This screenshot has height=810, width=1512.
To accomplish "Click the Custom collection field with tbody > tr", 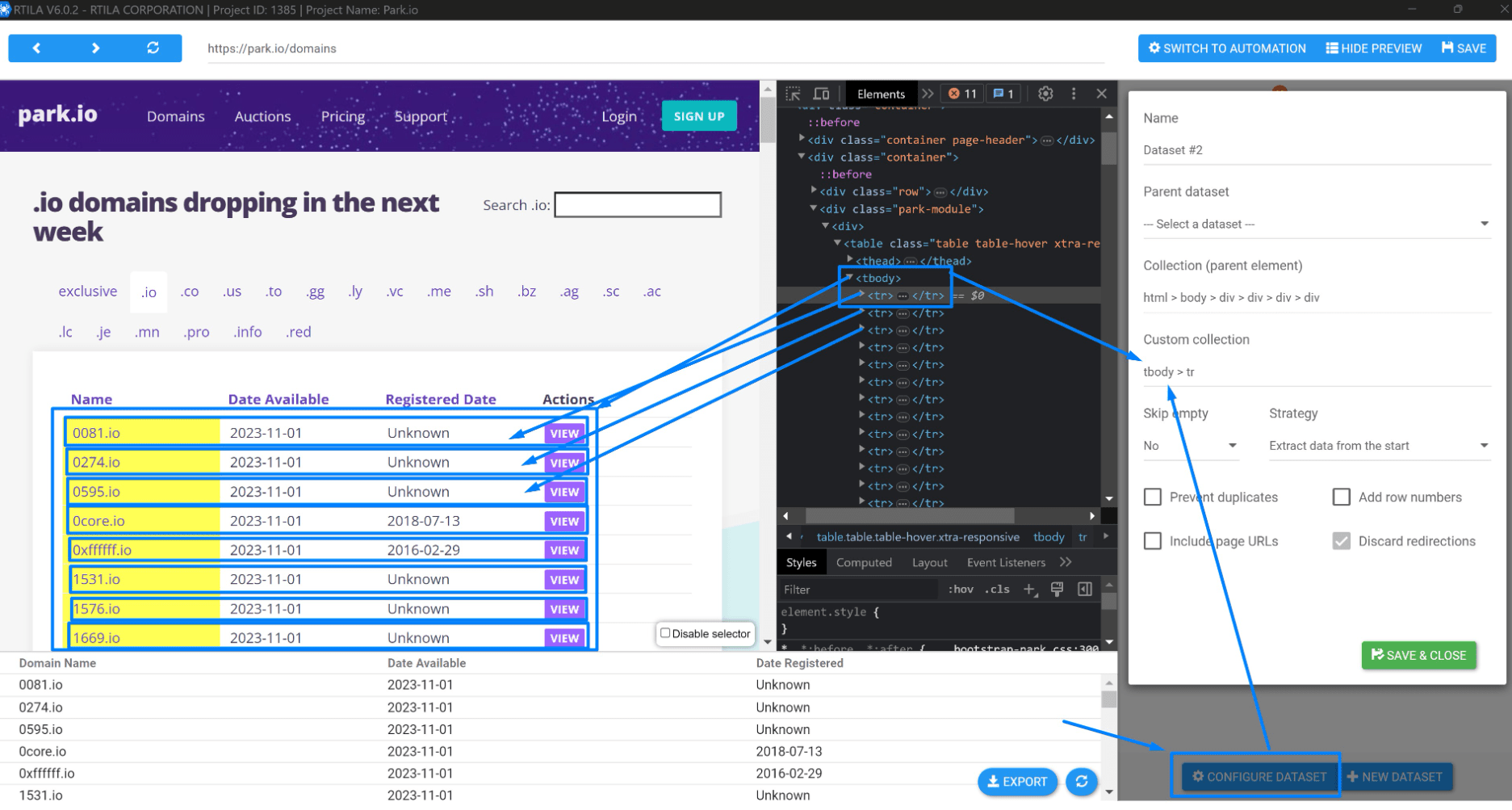I will 1317,371.
